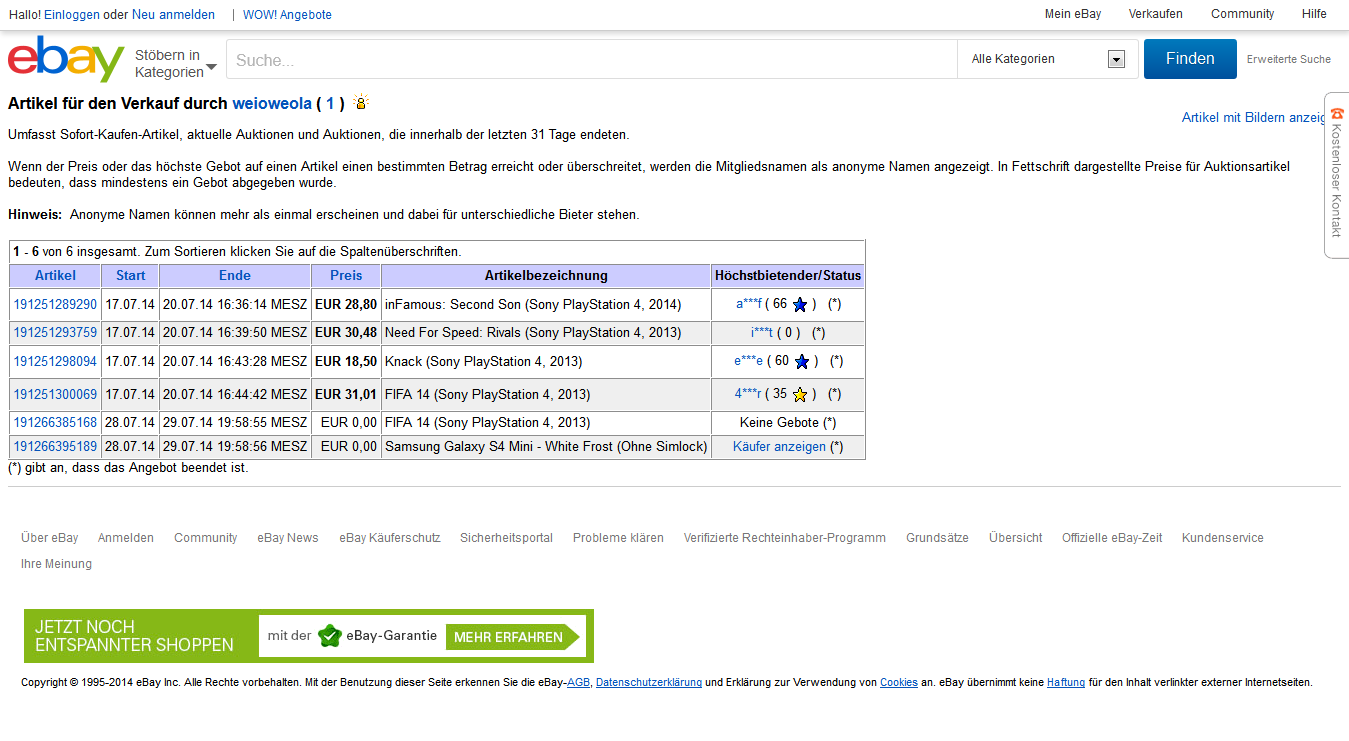Open item number 191251293759

55,332
